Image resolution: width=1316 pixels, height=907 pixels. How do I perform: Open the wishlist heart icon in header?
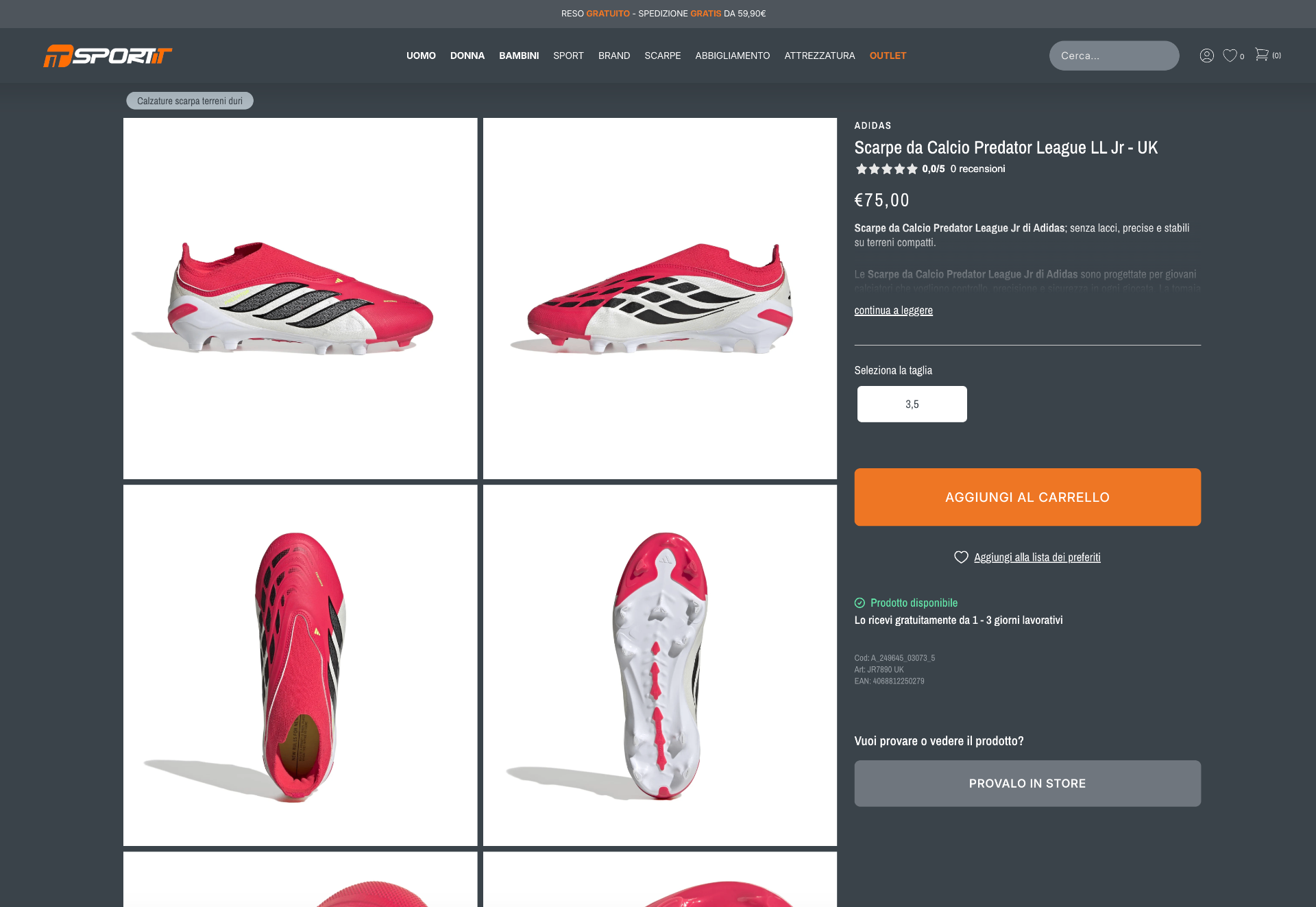point(1230,56)
